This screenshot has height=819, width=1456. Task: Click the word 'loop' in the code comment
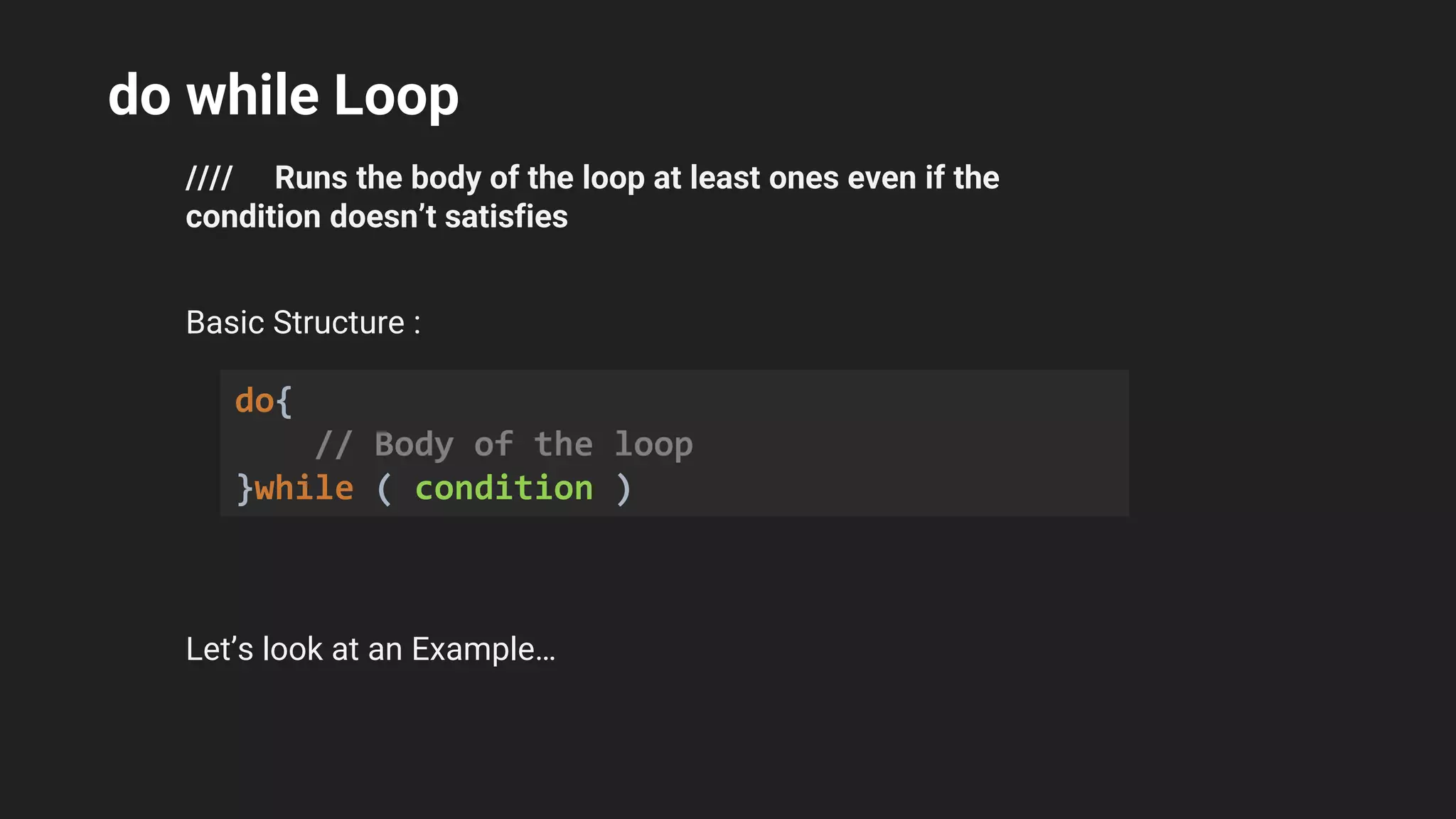pyautogui.click(x=654, y=445)
